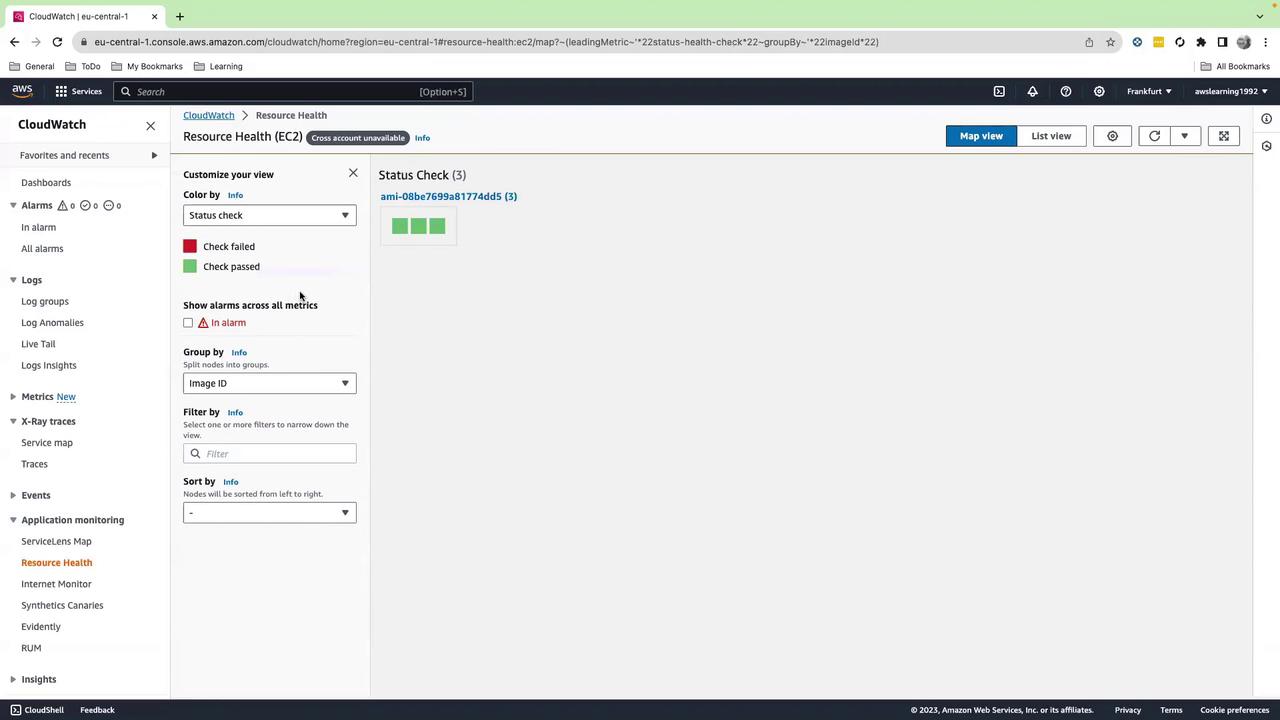Image resolution: width=1280 pixels, height=720 pixels.
Task: Click the browser address bar
Action: pos(580,42)
